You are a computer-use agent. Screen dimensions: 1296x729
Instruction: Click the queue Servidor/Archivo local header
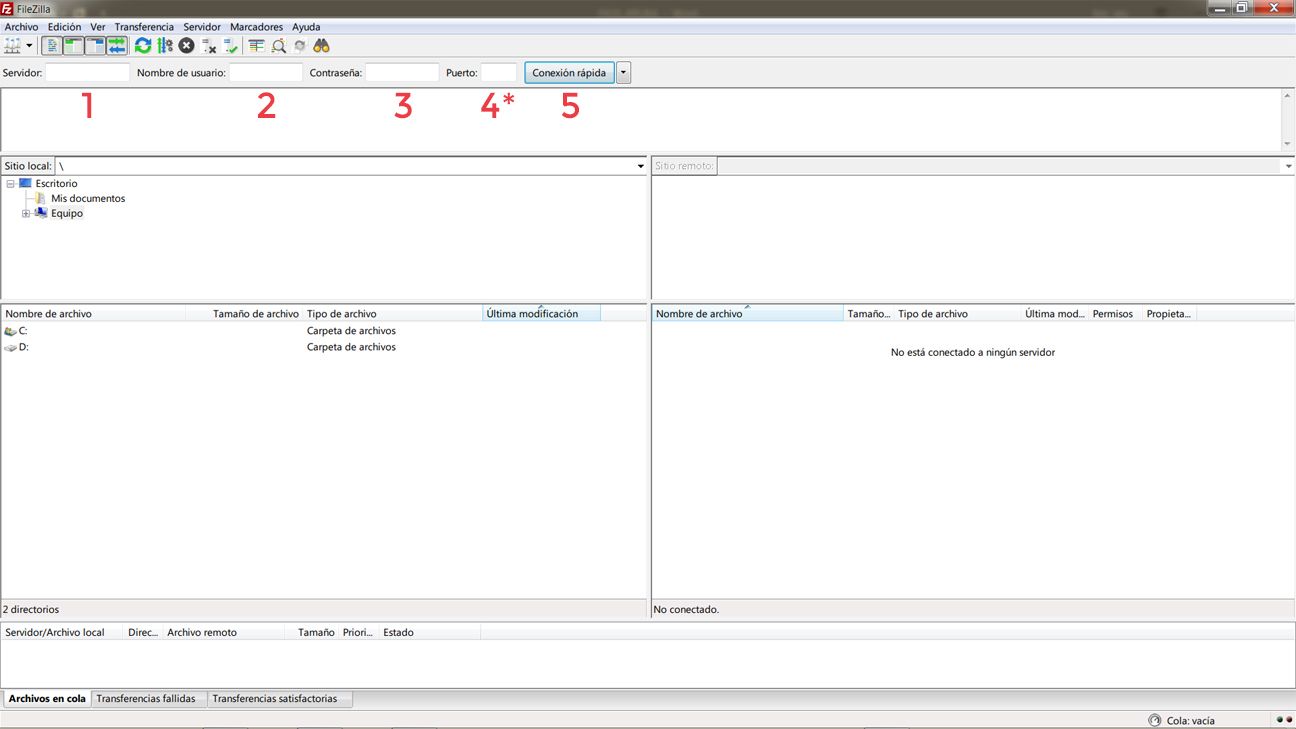63,633
